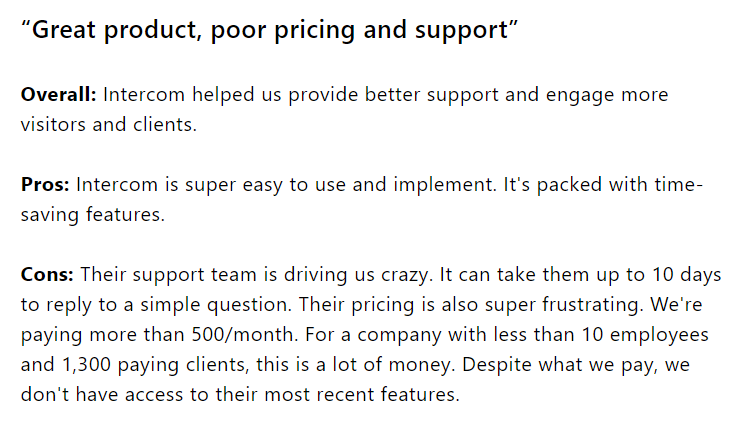Click the bold "Cons:" label

pos(47,275)
